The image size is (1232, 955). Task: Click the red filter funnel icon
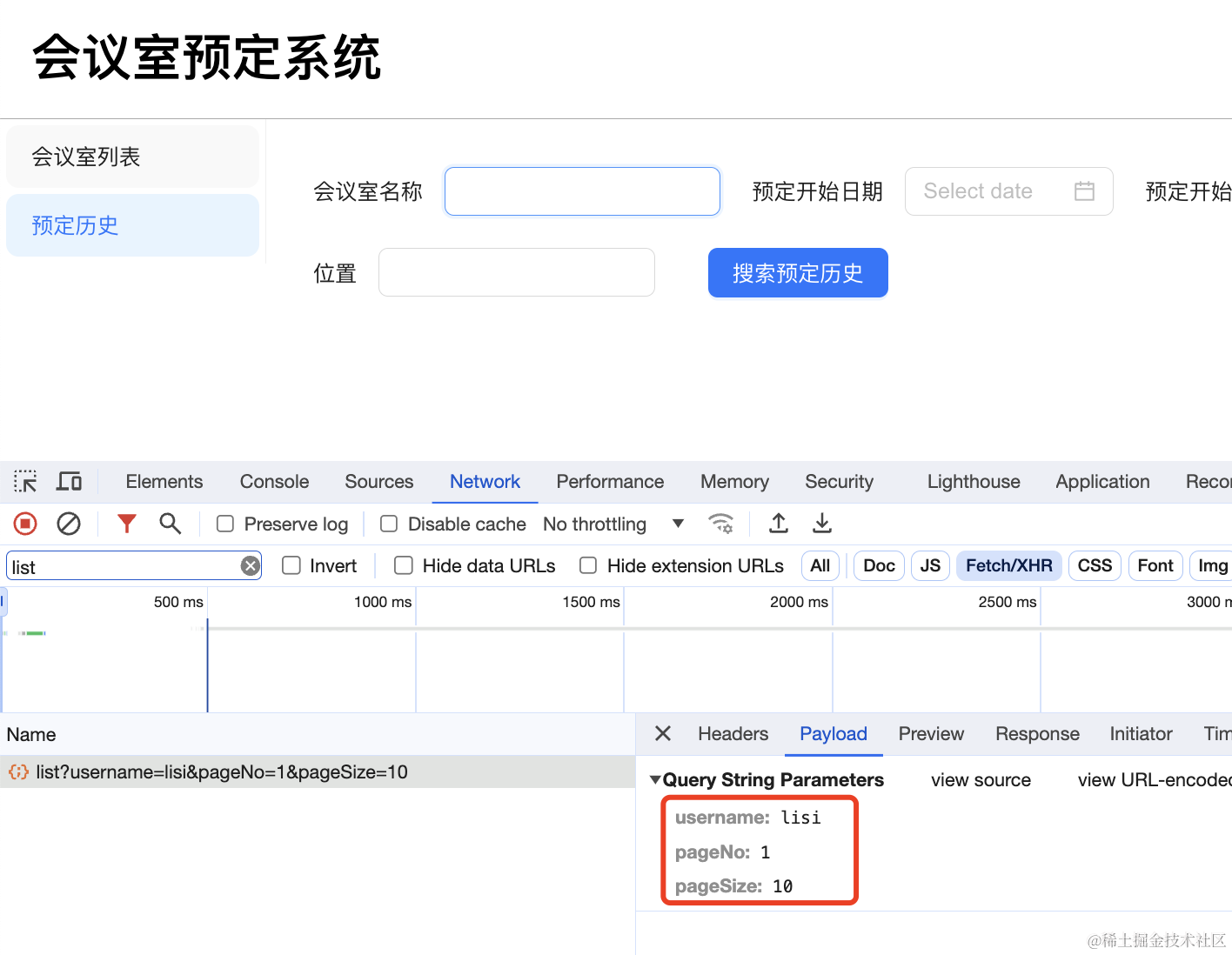[x=127, y=524]
